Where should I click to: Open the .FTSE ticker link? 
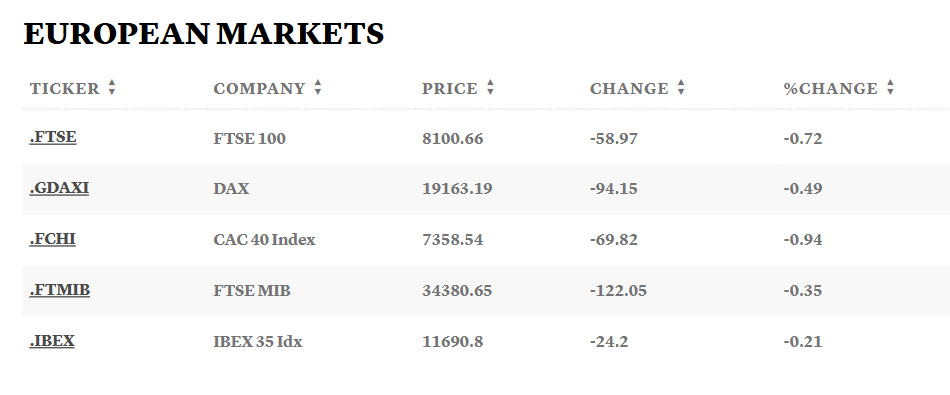pyautogui.click(x=53, y=137)
